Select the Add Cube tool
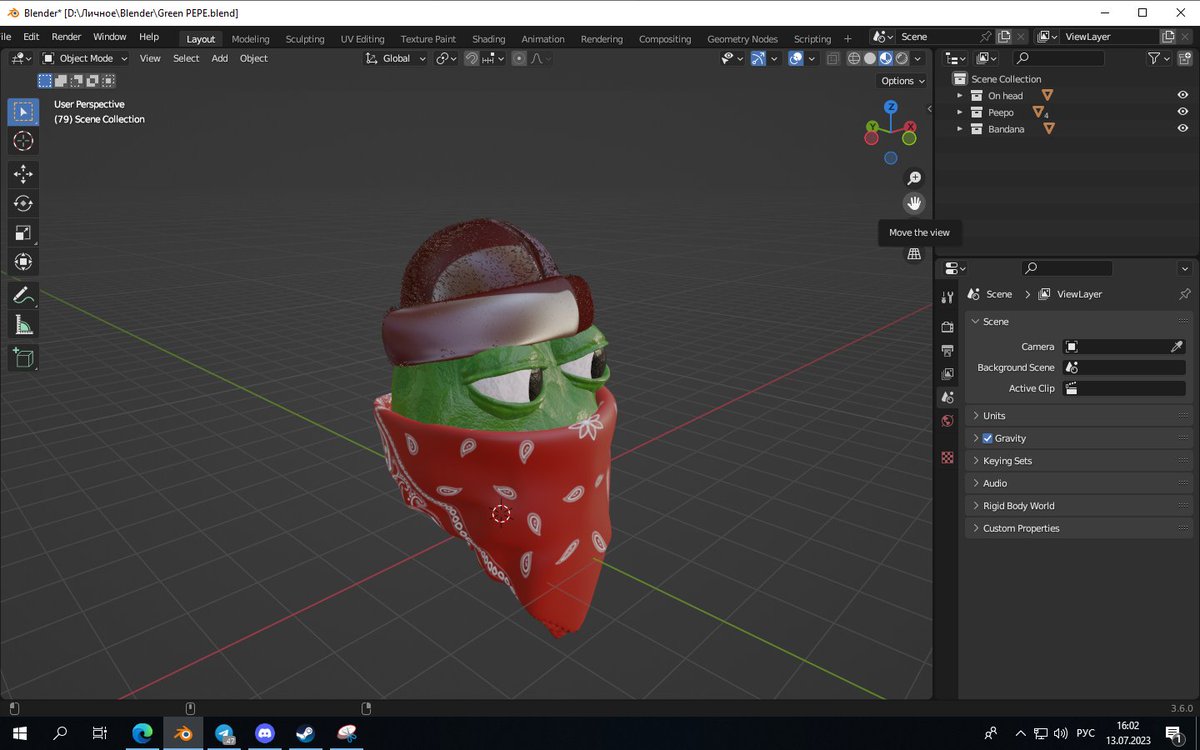Image resolution: width=1200 pixels, height=750 pixels. tap(23, 357)
